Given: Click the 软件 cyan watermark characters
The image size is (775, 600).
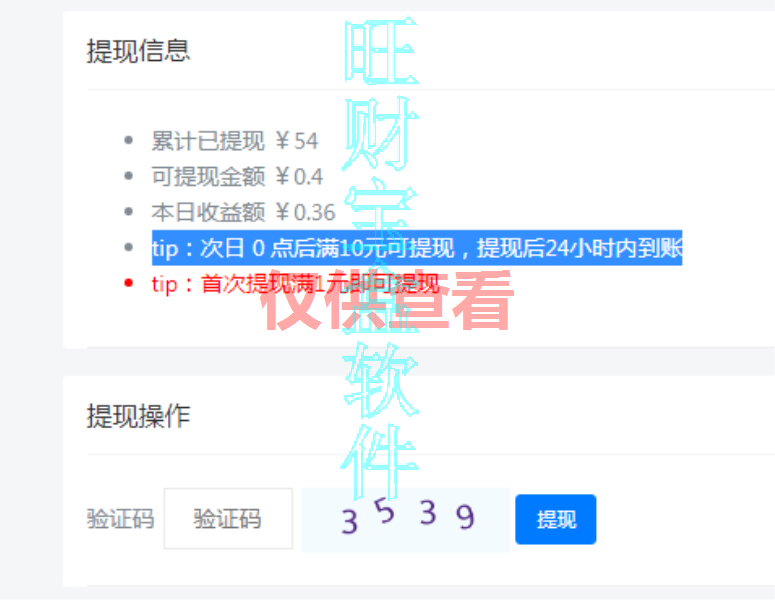Looking at the screenshot, I should coord(380,420).
